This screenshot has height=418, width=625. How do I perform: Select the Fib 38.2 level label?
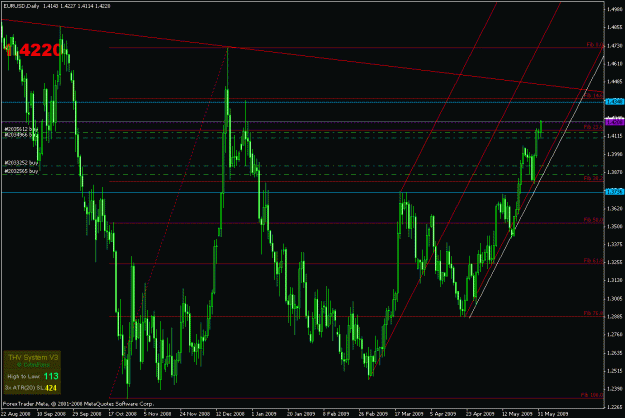click(593, 178)
